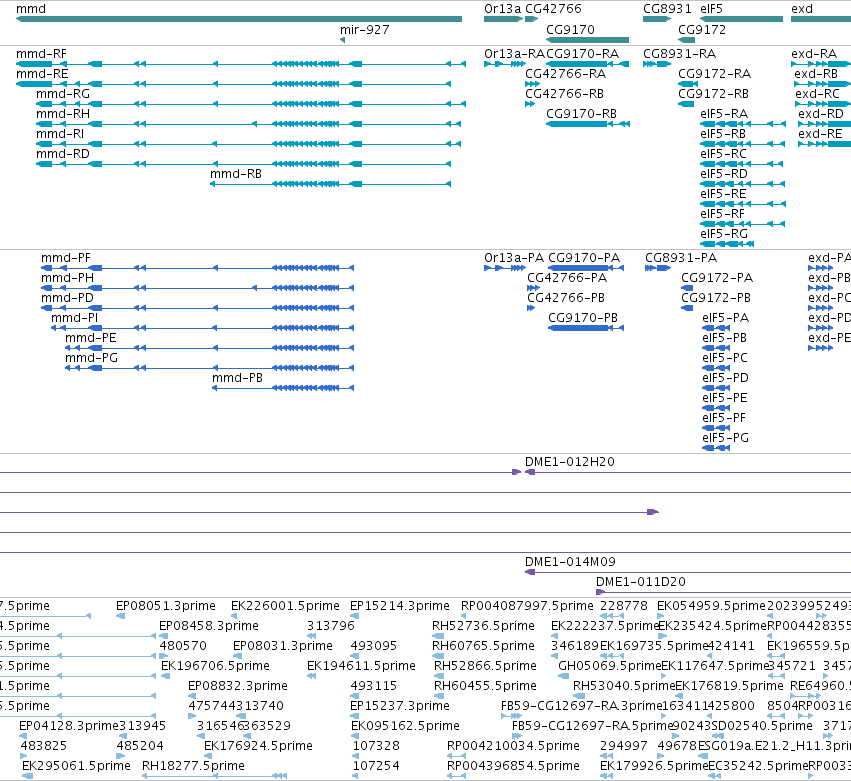Click the CG9170 gene label
The image size is (851, 781).
[570, 30]
